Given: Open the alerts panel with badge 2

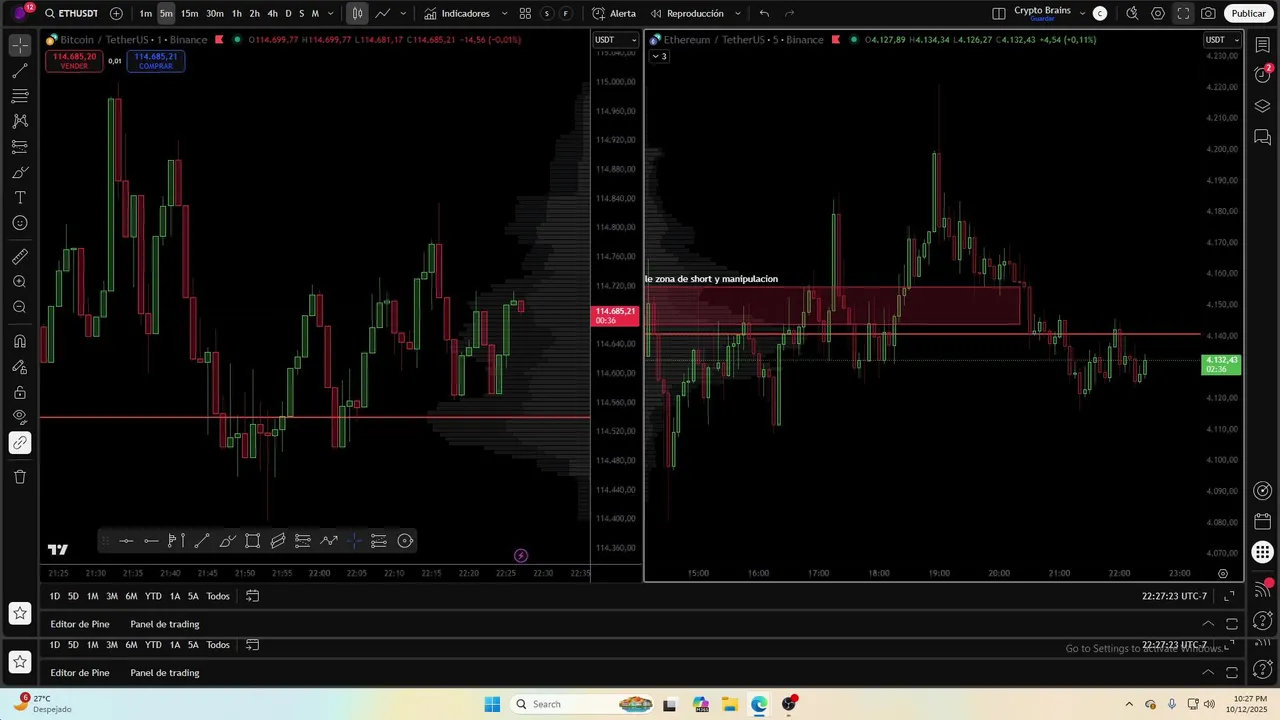Looking at the screenshot, I should (x=1262, y=75).
